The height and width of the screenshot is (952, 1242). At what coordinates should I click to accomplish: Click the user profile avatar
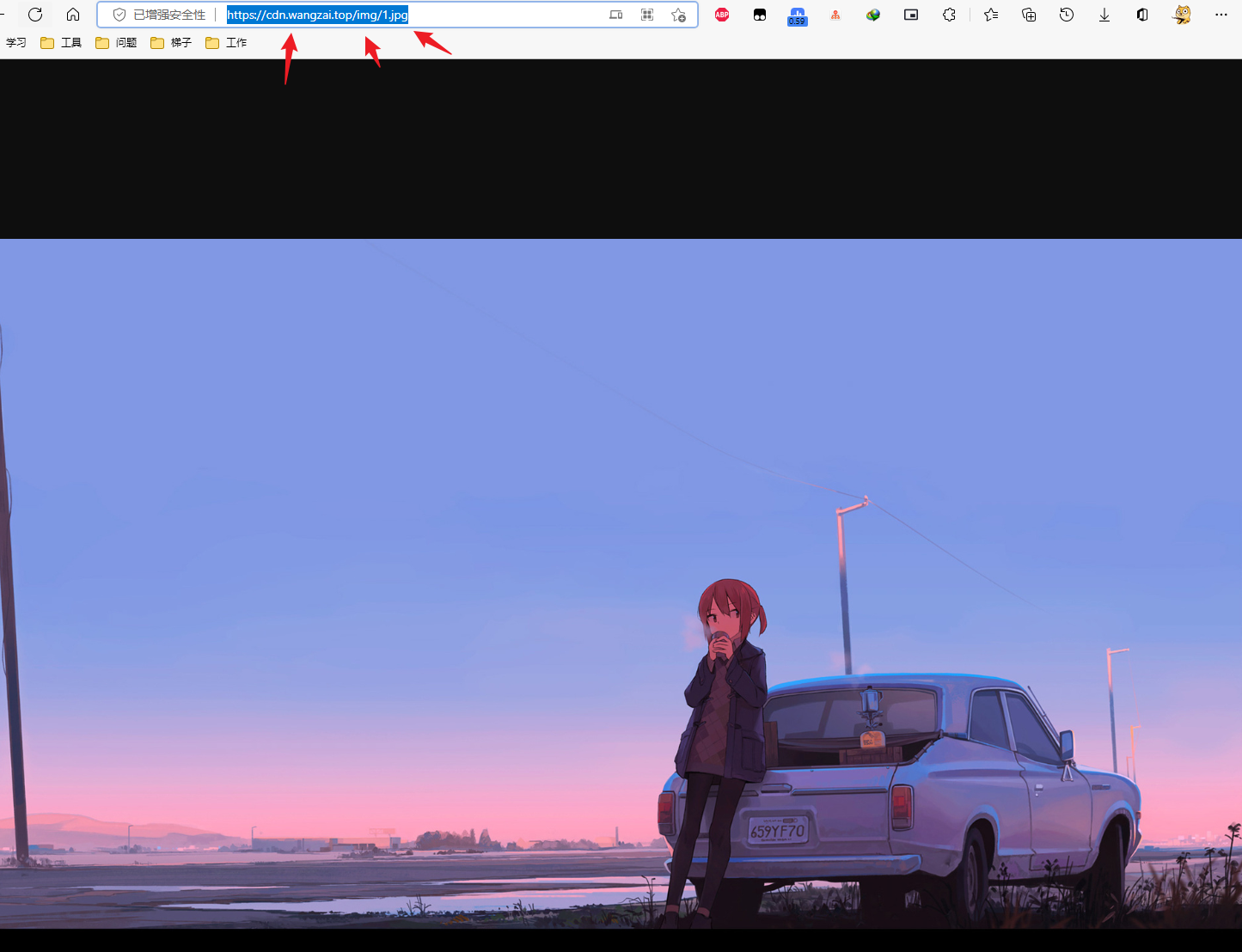click(x=1183, y=15)
